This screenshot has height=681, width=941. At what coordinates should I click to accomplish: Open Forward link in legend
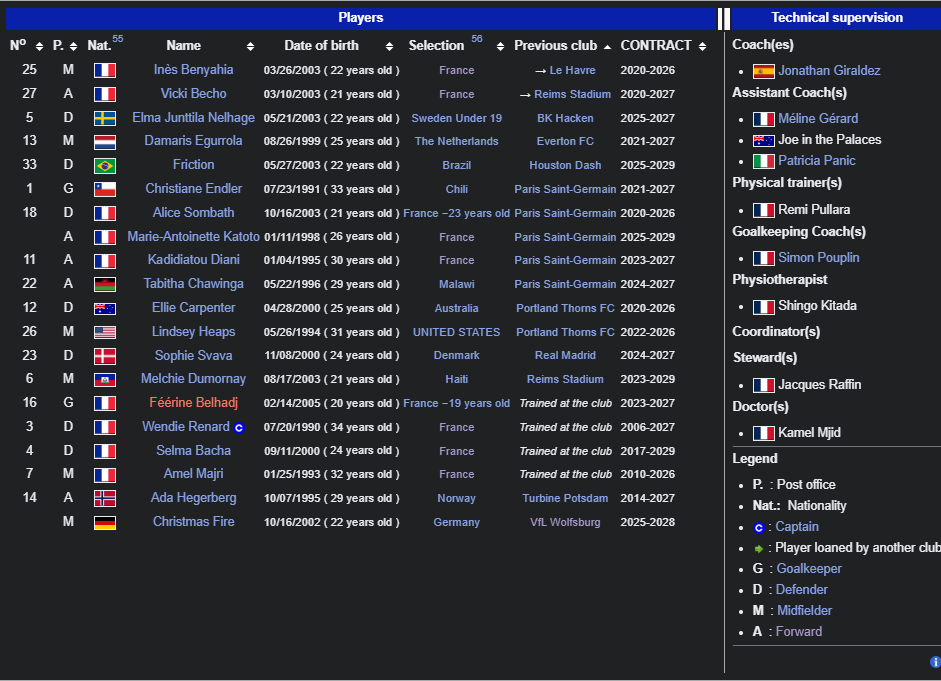point(799,632)
